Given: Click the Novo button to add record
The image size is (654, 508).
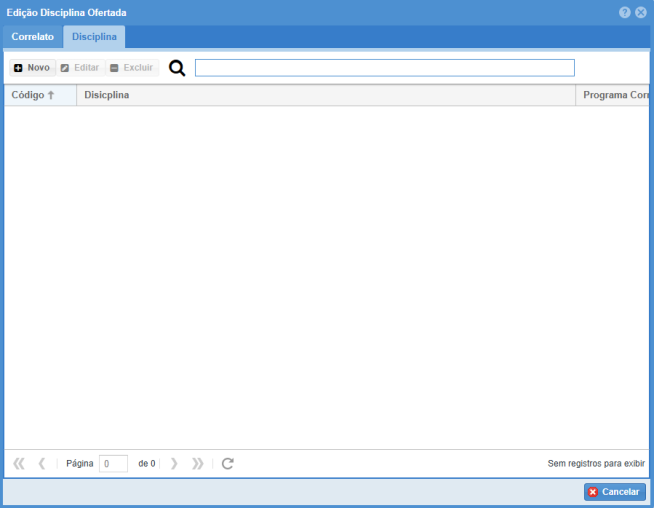Looking at the screenshot, I should pos(32,68).
